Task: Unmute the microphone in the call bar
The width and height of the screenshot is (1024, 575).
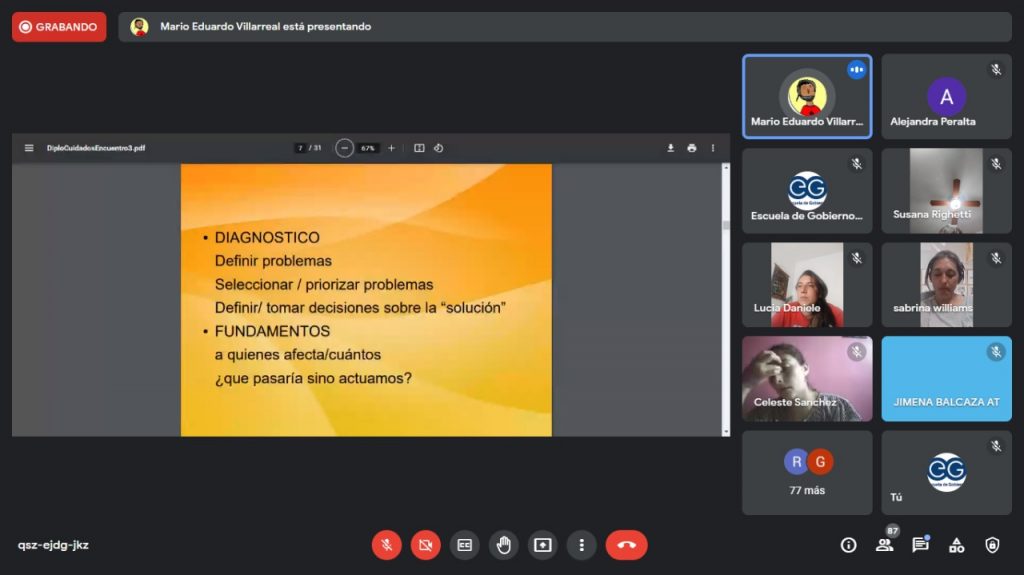Action: pyautogui.click(x=387, y=545)
